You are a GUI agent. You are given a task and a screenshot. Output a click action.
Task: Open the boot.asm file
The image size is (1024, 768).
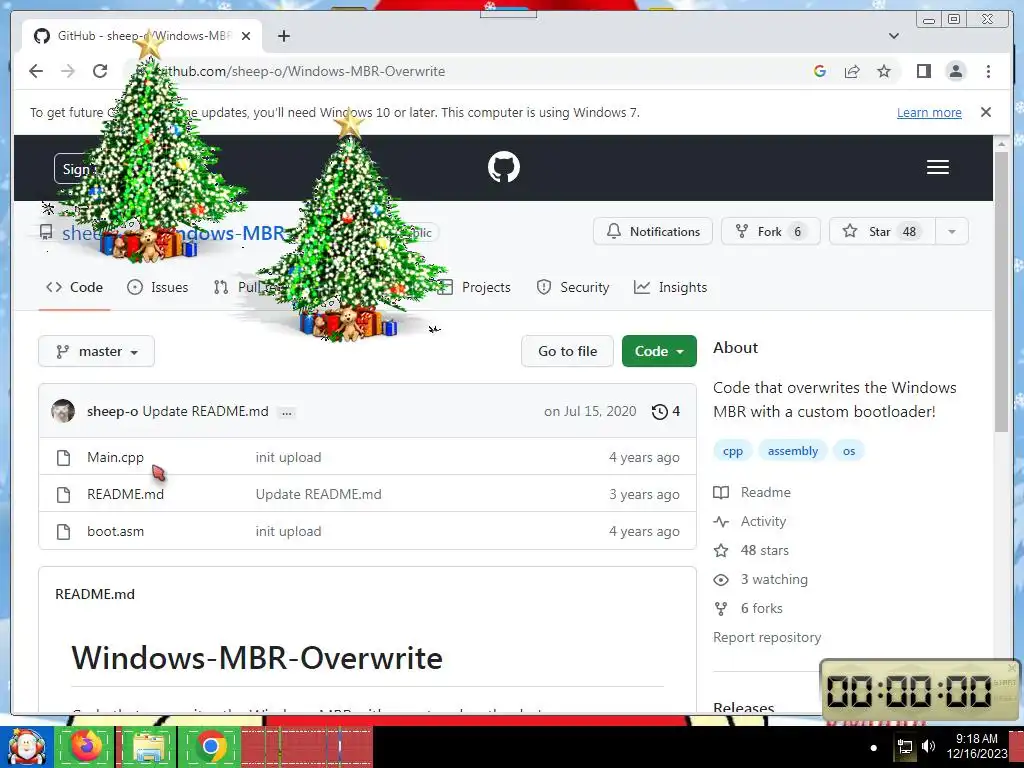(116, 532)
